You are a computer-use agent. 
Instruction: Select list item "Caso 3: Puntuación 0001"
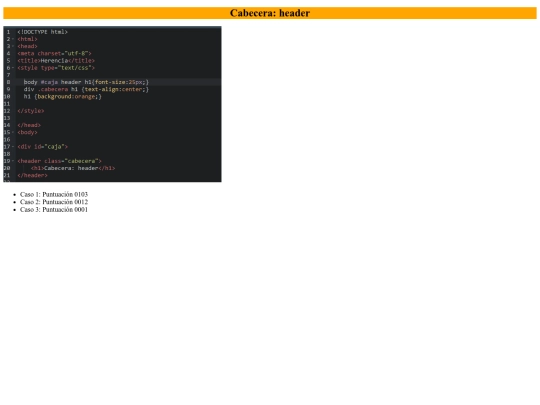(x=54, y=209)
